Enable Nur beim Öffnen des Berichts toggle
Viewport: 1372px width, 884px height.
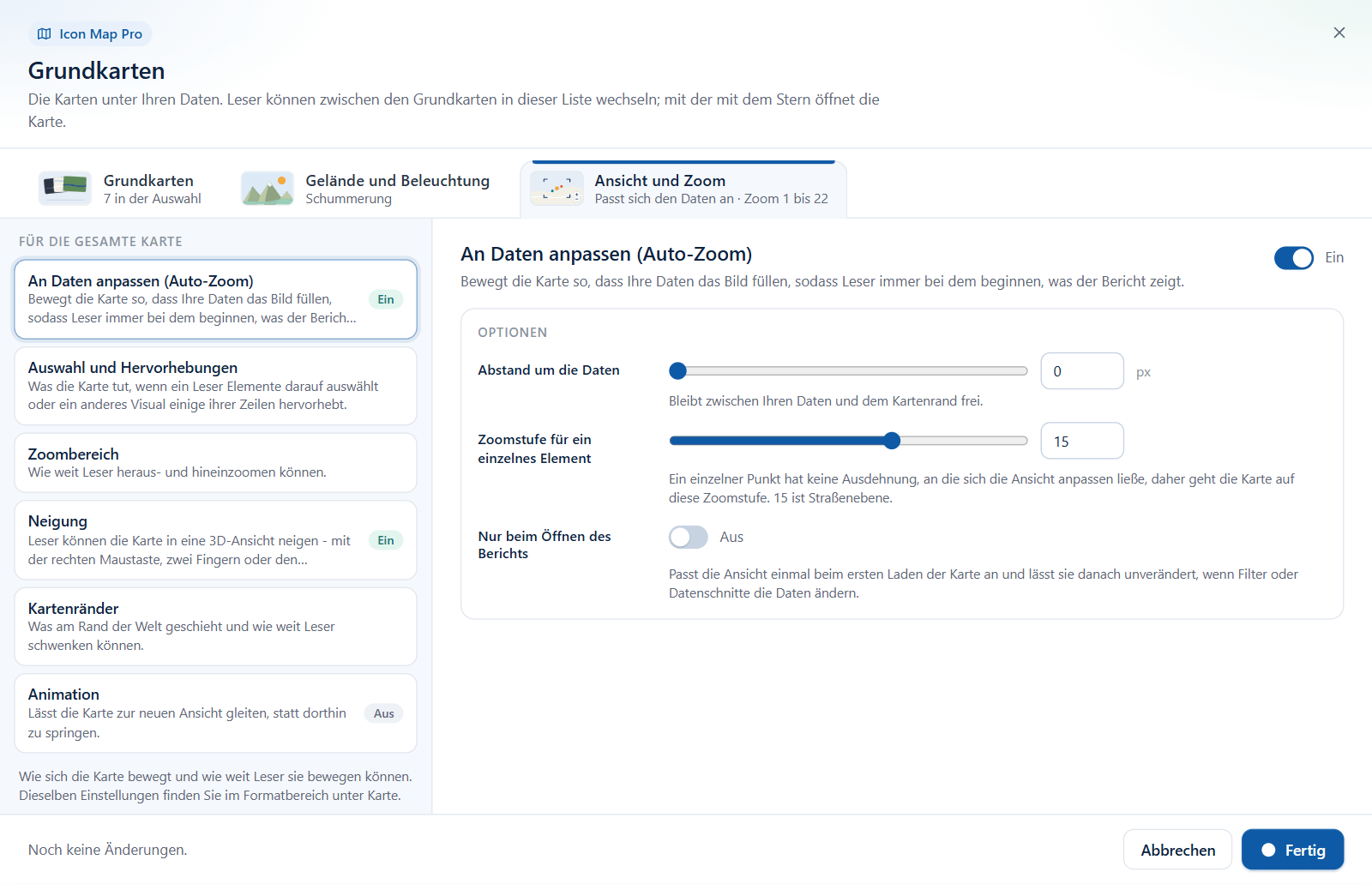689,537
